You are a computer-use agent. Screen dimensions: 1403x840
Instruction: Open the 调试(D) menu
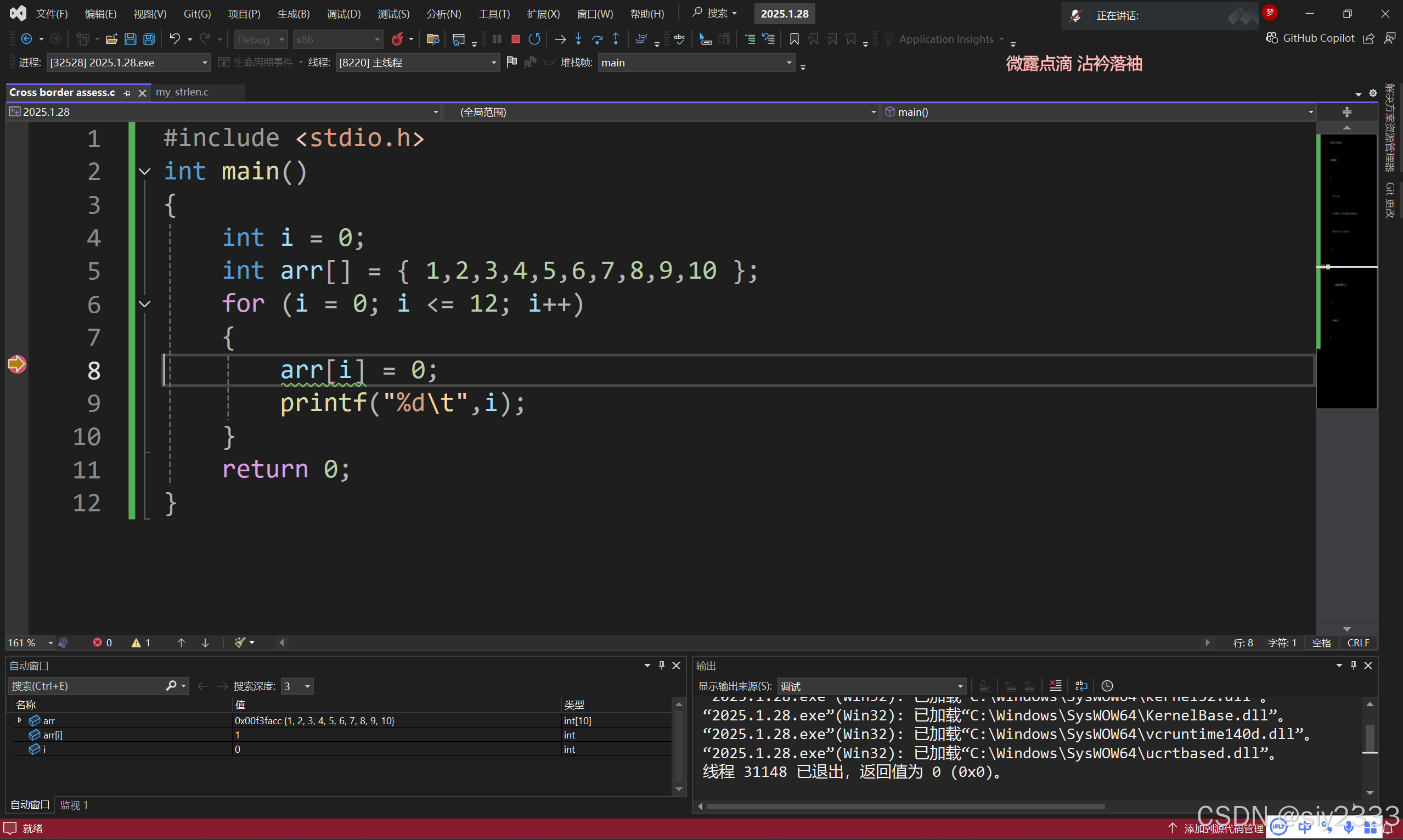point(343,14)
